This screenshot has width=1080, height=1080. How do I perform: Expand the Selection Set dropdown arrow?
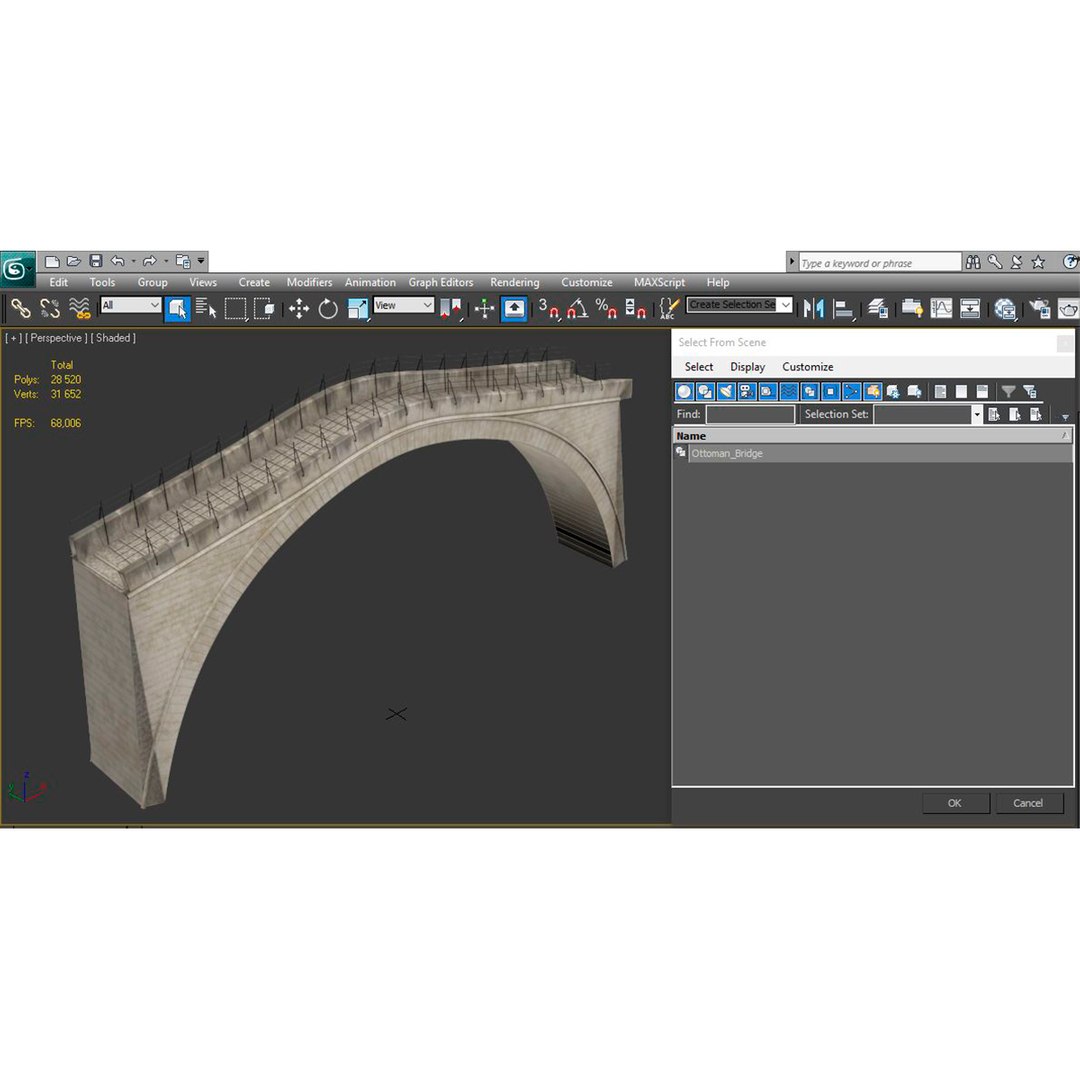click(976, 414)
